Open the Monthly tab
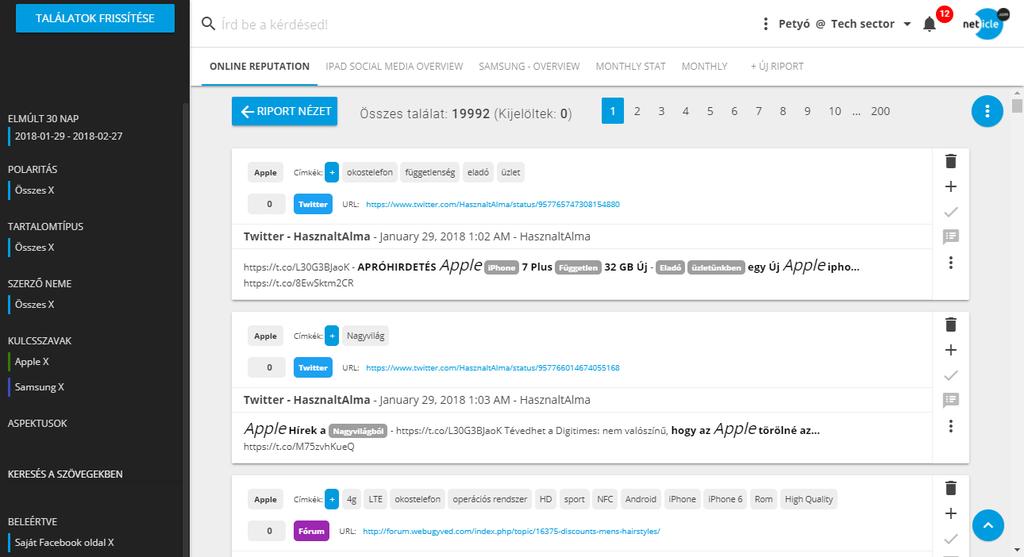Image resolution: width=1024 pixels, height=557 pixels. point(704,66)
